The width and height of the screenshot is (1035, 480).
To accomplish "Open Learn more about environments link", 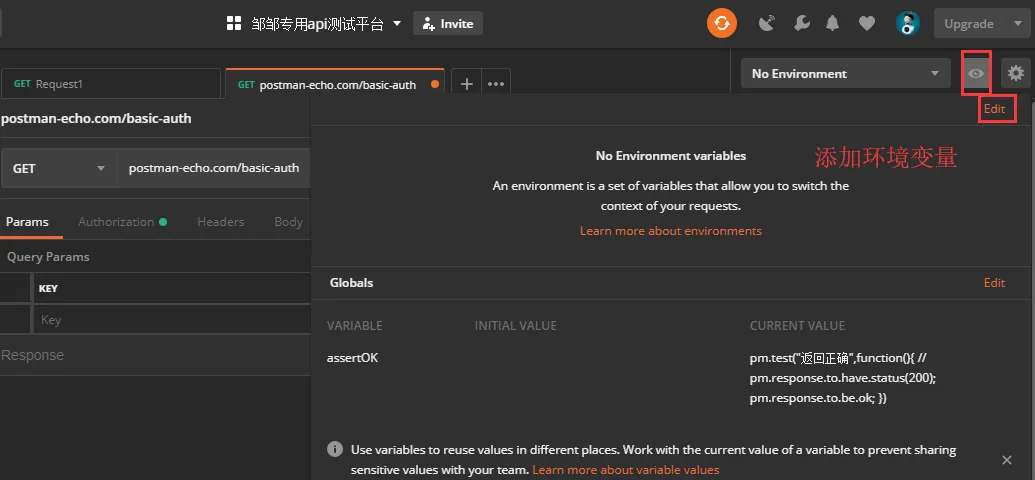I will (x=671, y=230).
